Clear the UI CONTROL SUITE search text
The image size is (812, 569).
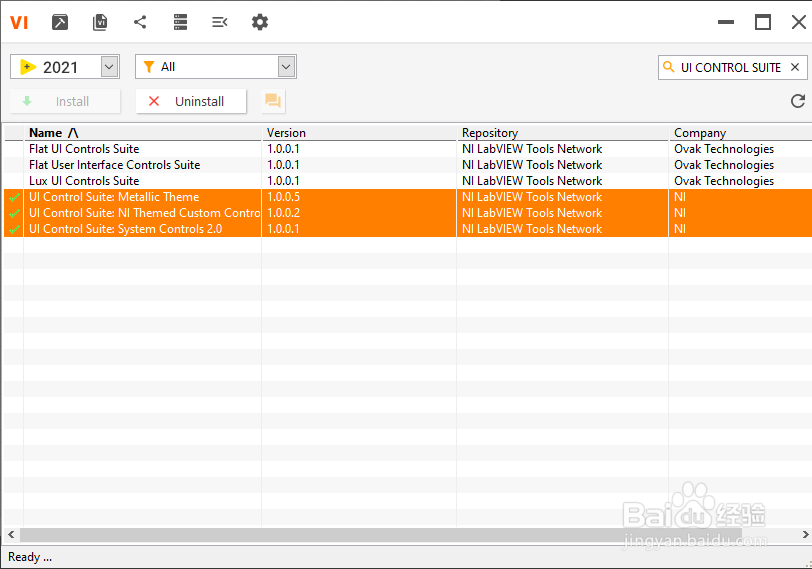795,67
